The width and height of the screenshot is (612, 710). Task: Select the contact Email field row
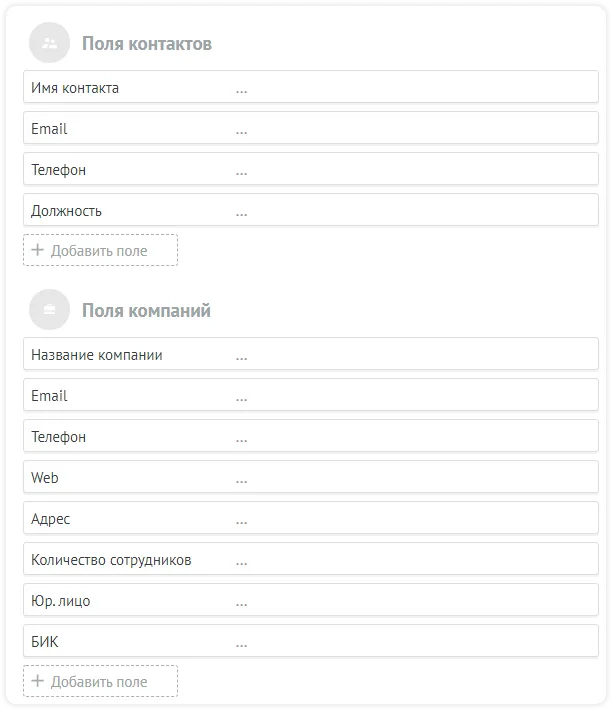(x=310, y=129)
